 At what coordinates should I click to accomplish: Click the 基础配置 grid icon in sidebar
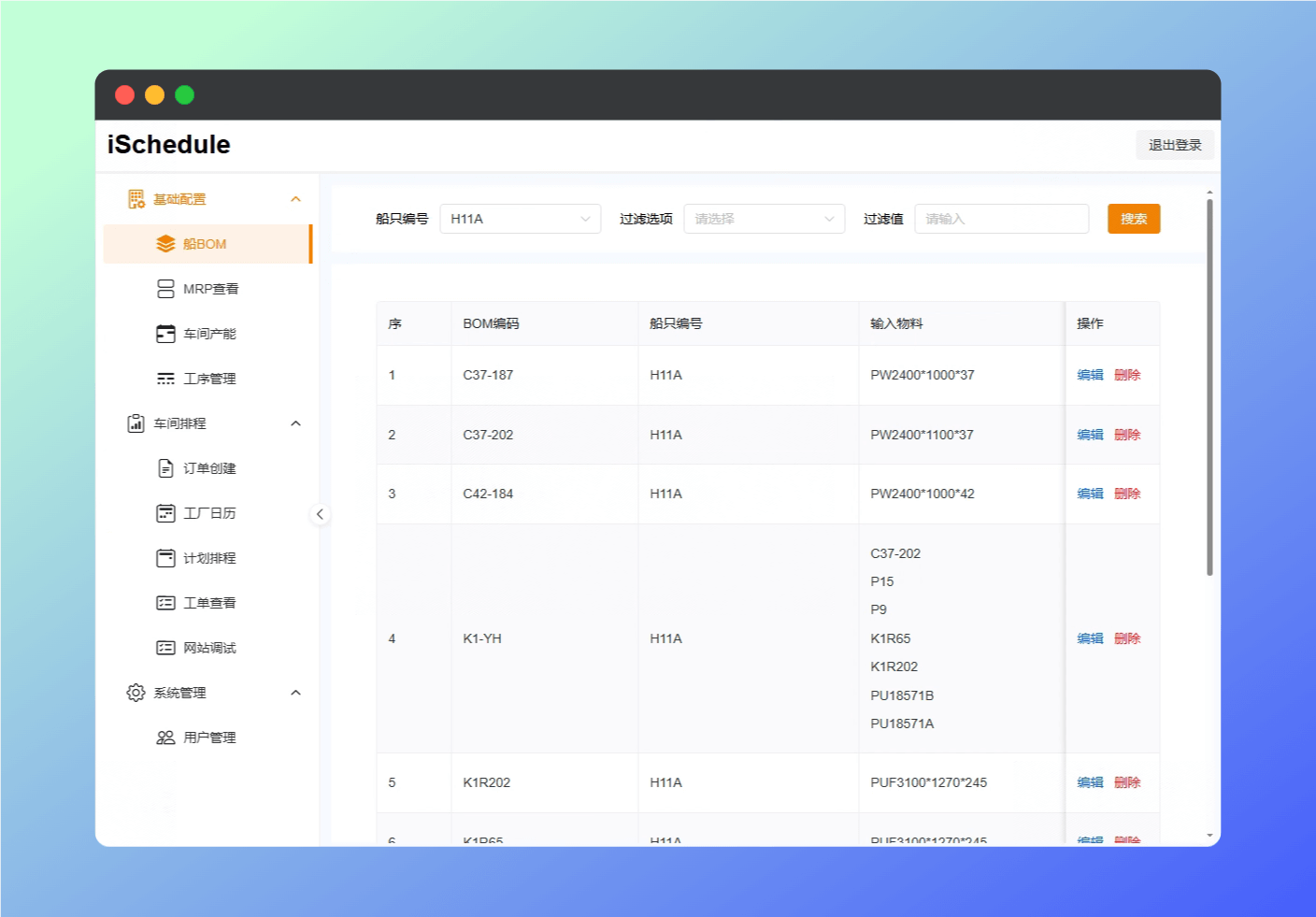pyautogui.click(x=136, y=199)
